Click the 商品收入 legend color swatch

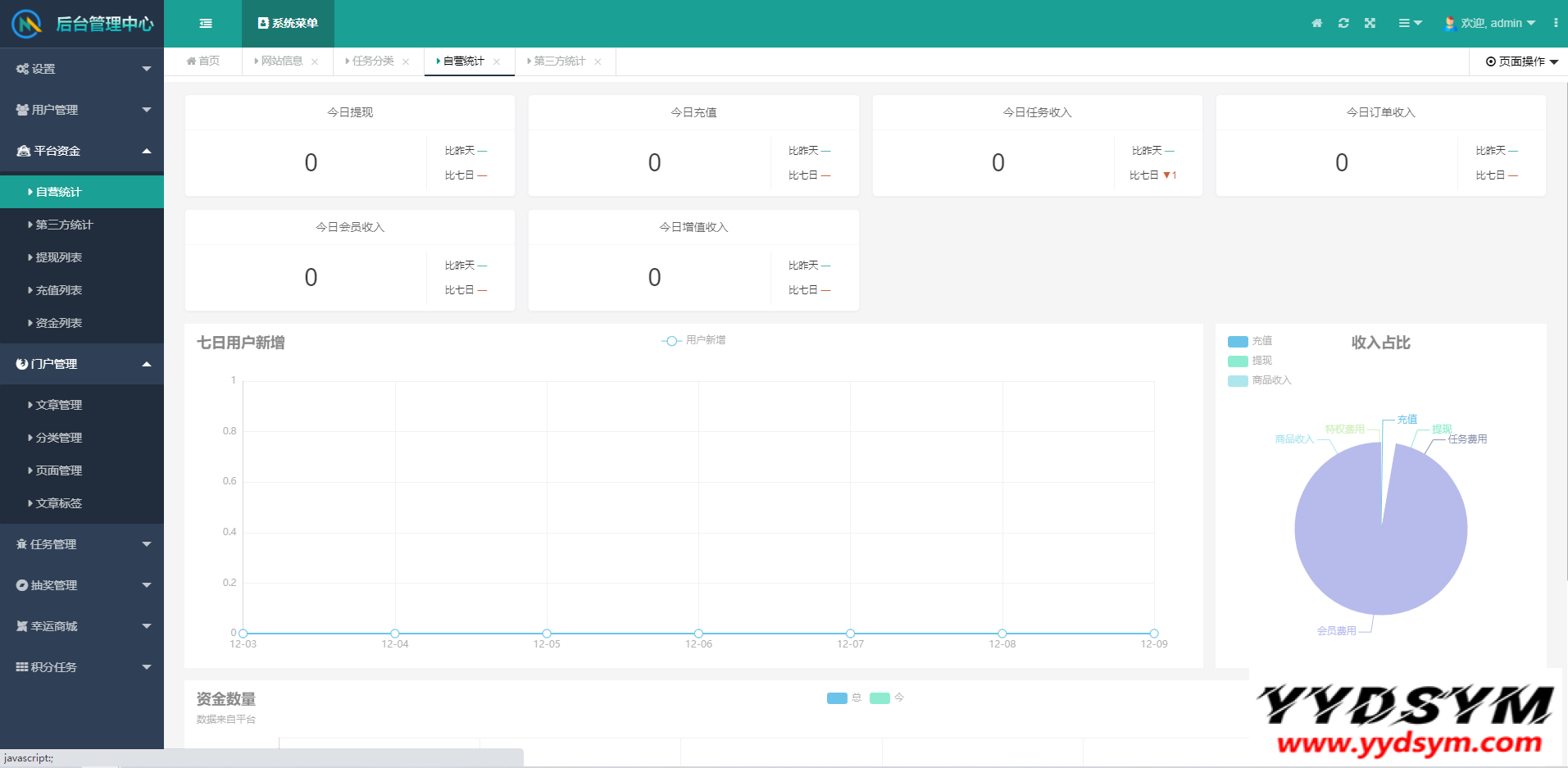1238,380
